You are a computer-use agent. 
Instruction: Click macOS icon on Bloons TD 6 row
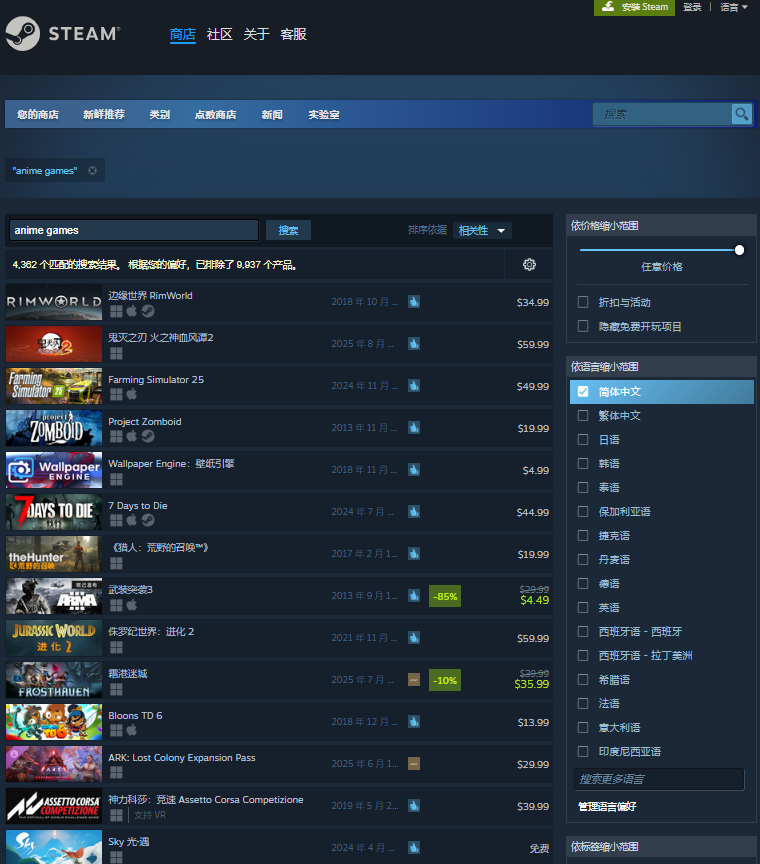[x=132, y=730]
